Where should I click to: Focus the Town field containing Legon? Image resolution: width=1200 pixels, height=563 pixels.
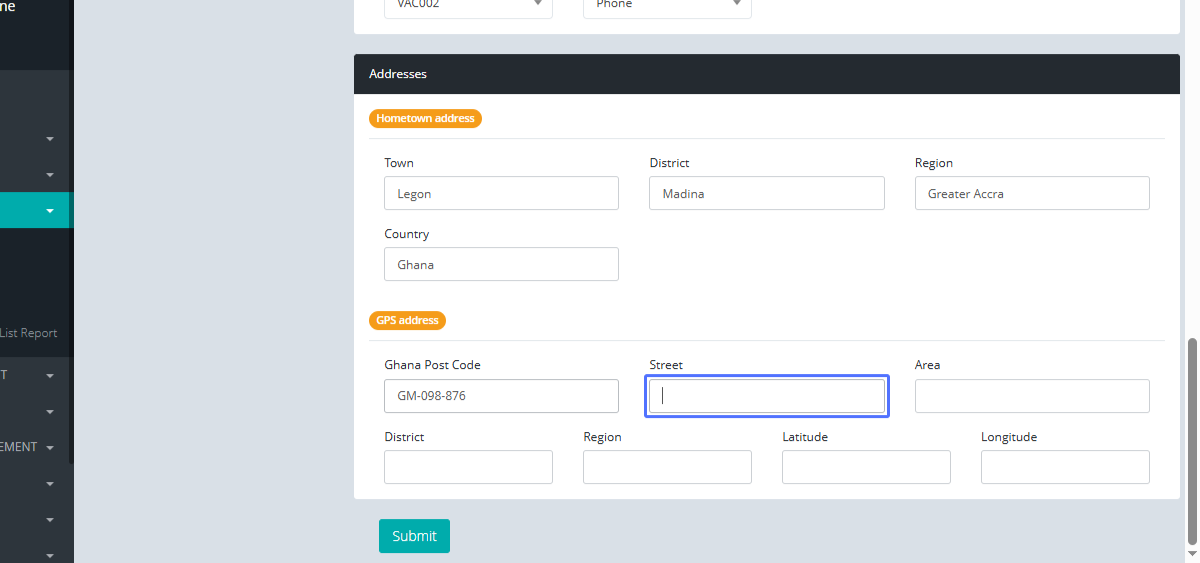tap(501, 194)
